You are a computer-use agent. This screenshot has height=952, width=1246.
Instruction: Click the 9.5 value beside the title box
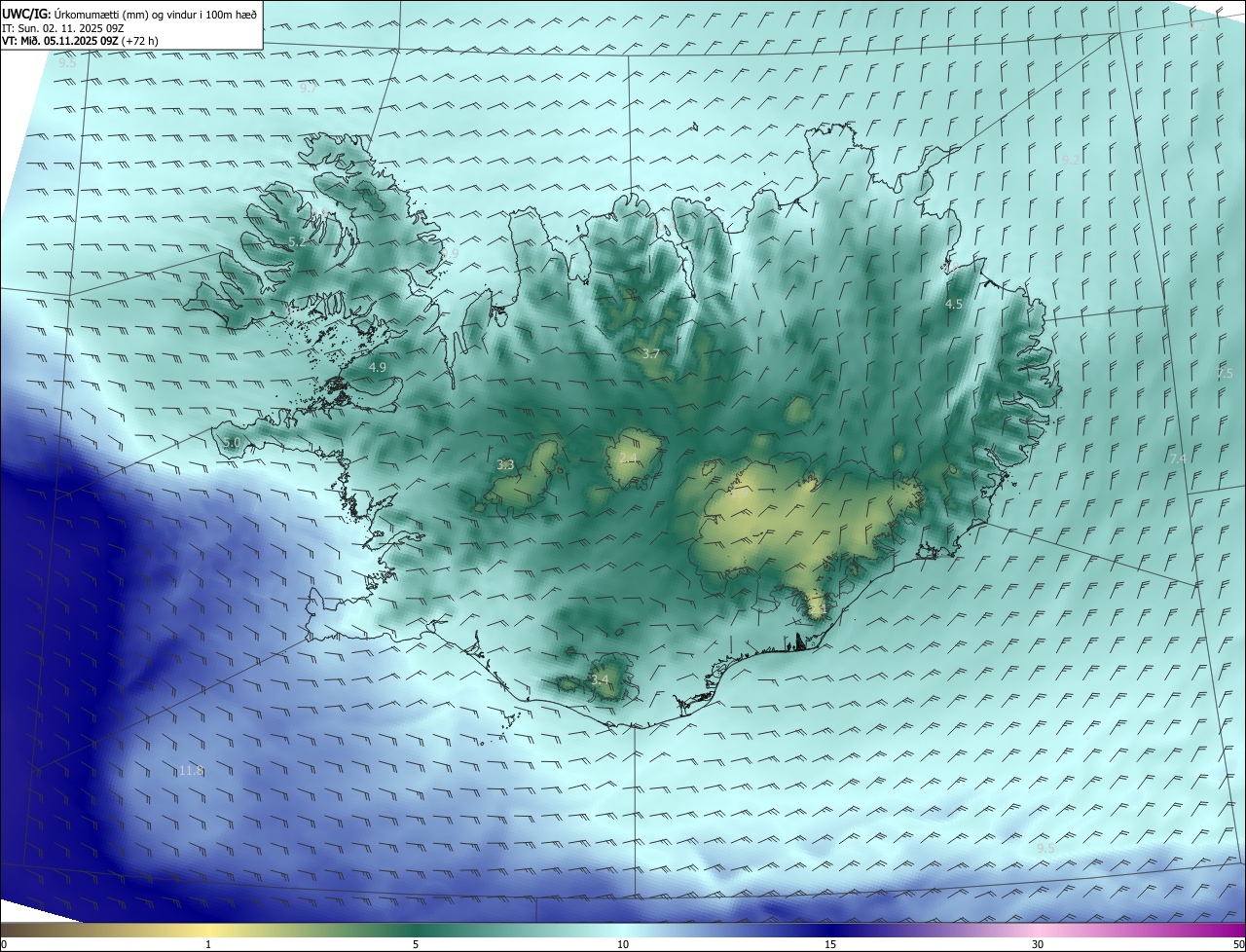[66, 62]
